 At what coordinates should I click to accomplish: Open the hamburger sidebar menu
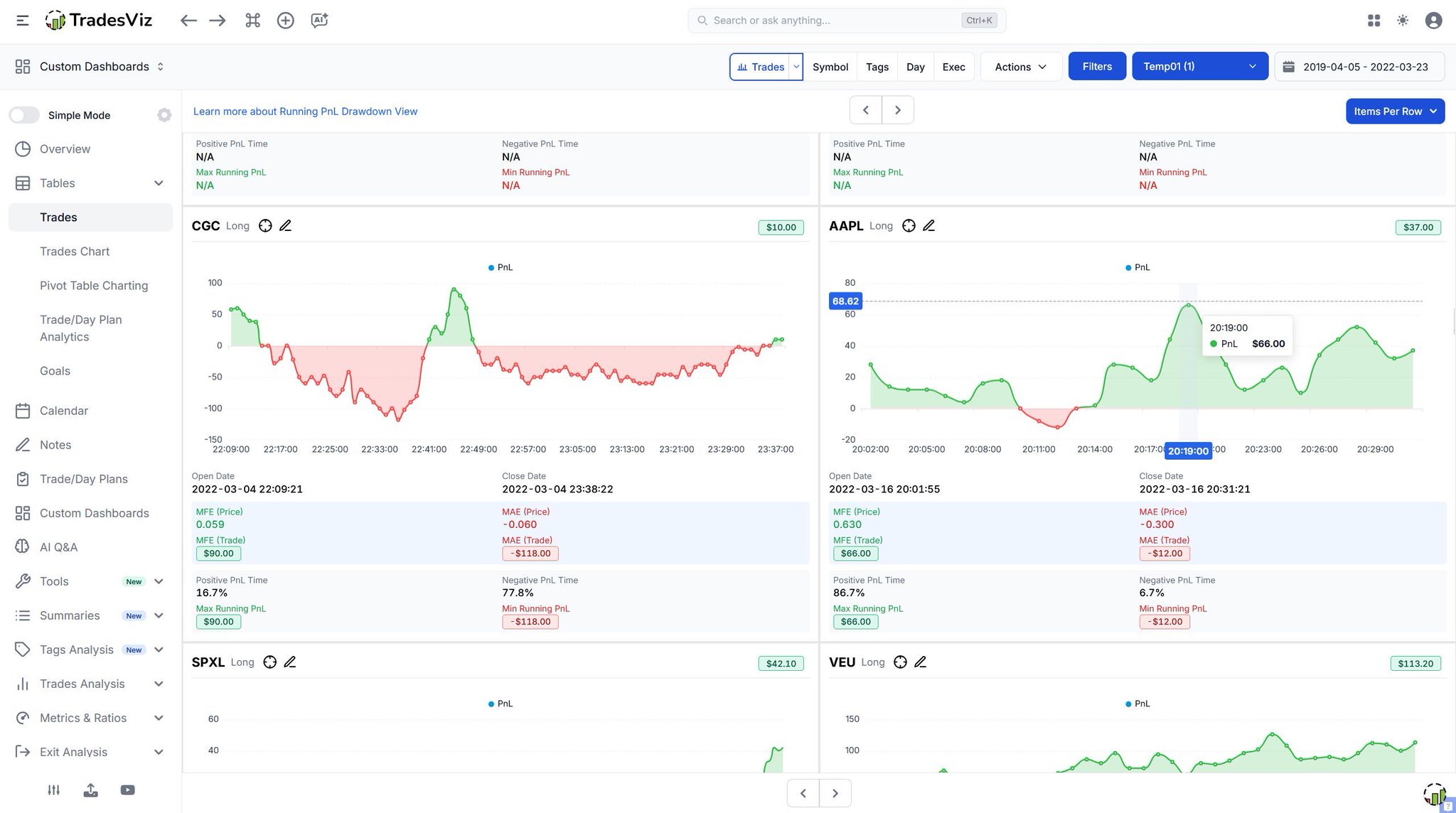[23, 21]
